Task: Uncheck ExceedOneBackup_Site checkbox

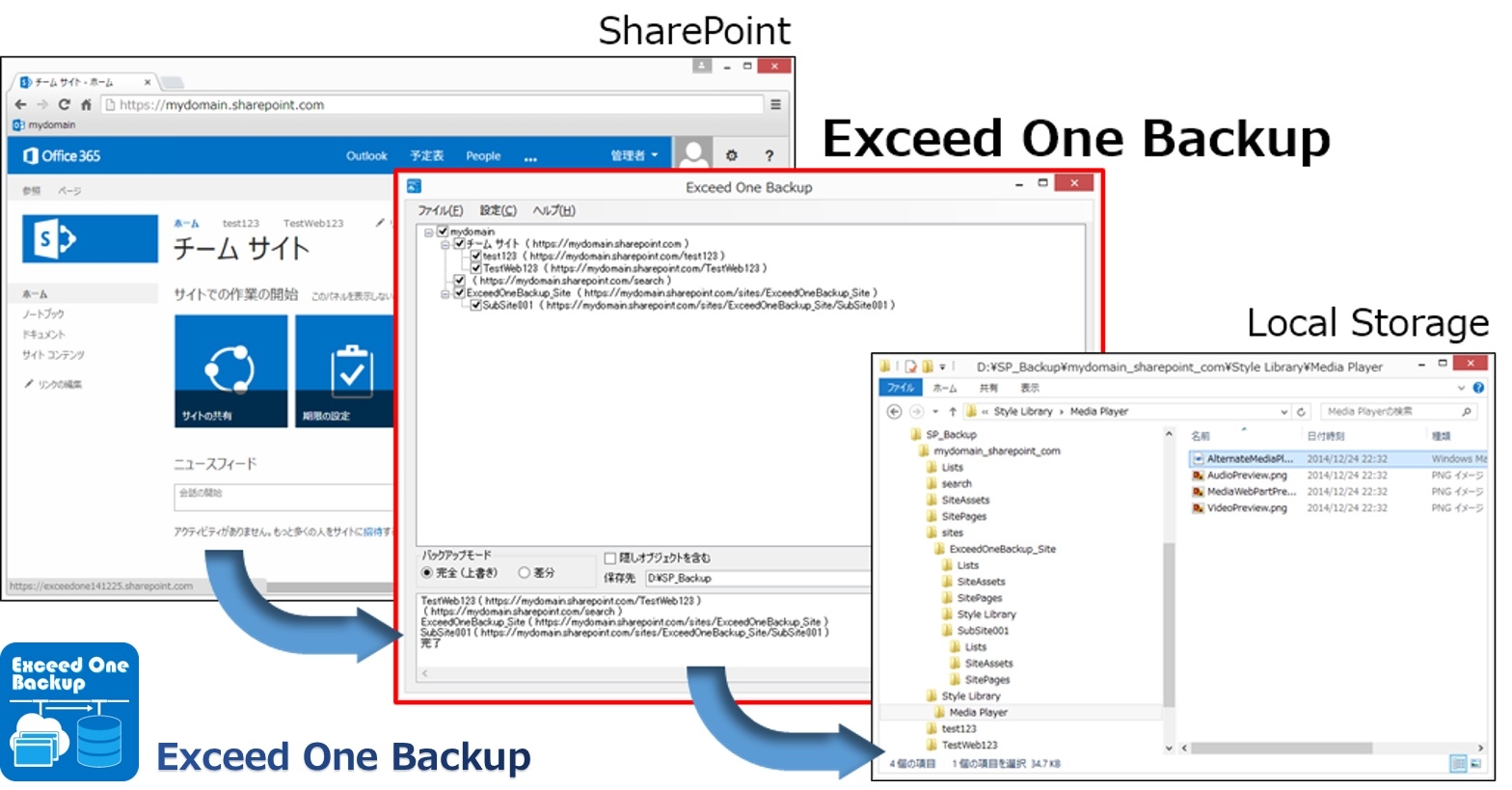Action: (460, 292)
